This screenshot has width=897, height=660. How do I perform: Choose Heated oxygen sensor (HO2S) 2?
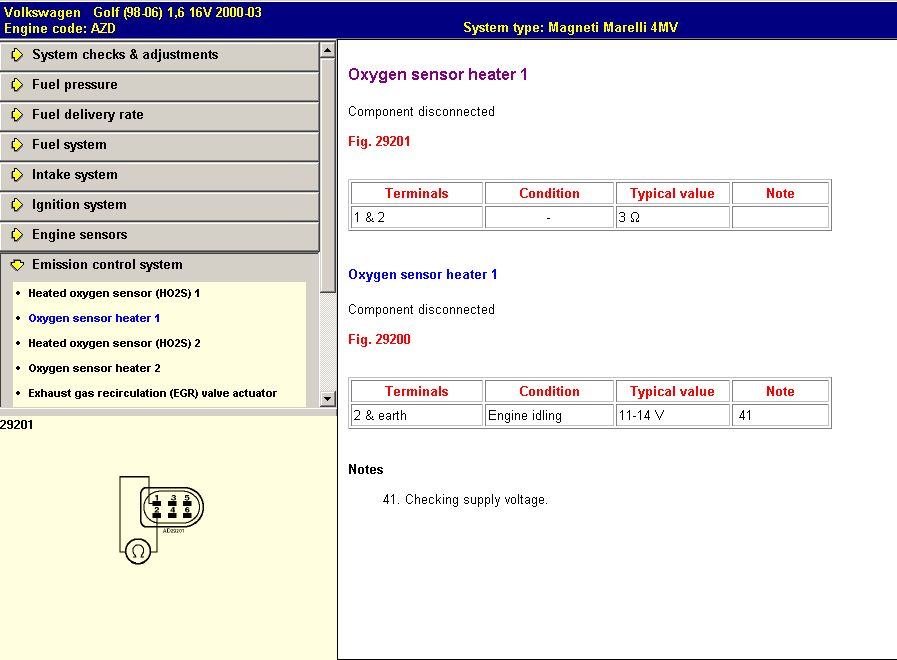tap(114, 343)
